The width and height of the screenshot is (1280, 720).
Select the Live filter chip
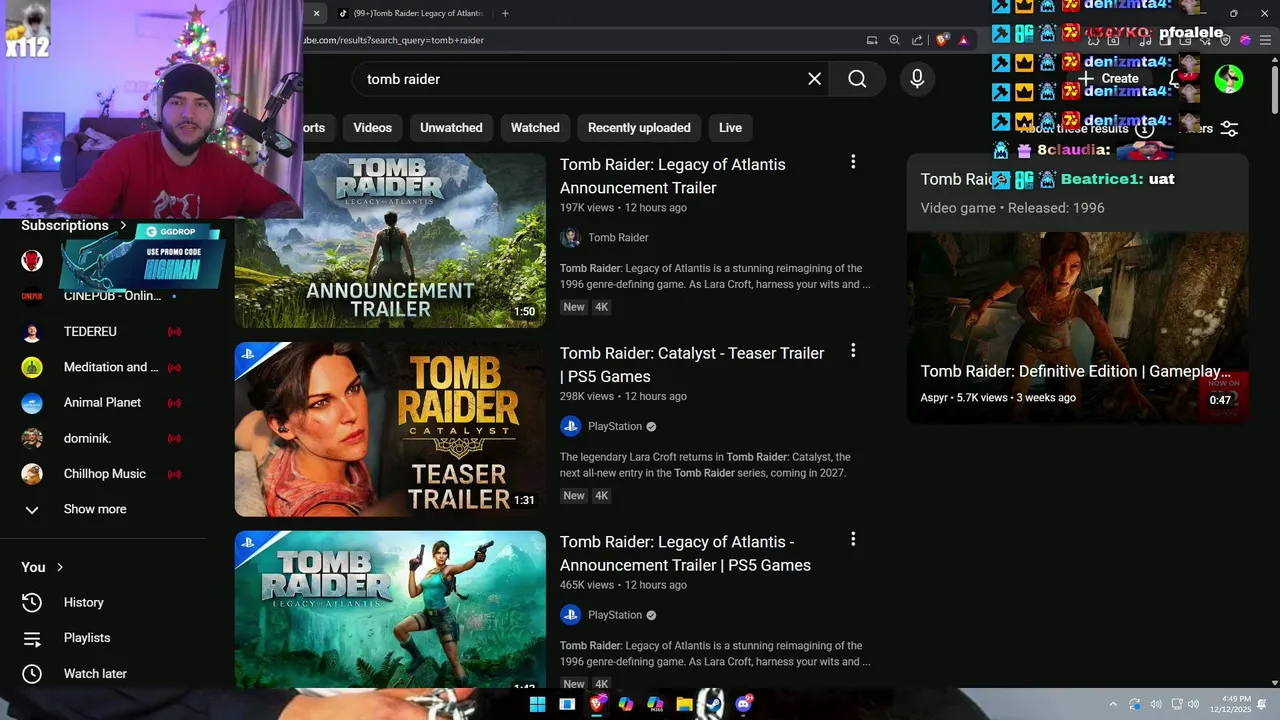pos(730,128)
